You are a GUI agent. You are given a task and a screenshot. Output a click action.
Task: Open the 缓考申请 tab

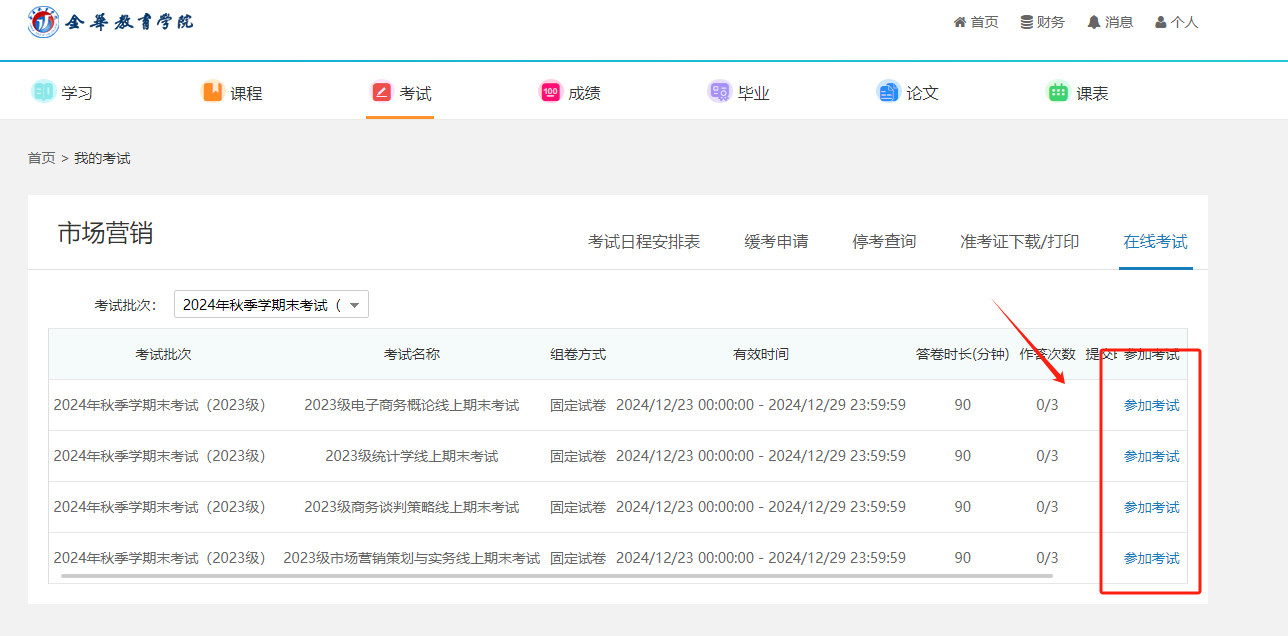(x=776, y=242)
